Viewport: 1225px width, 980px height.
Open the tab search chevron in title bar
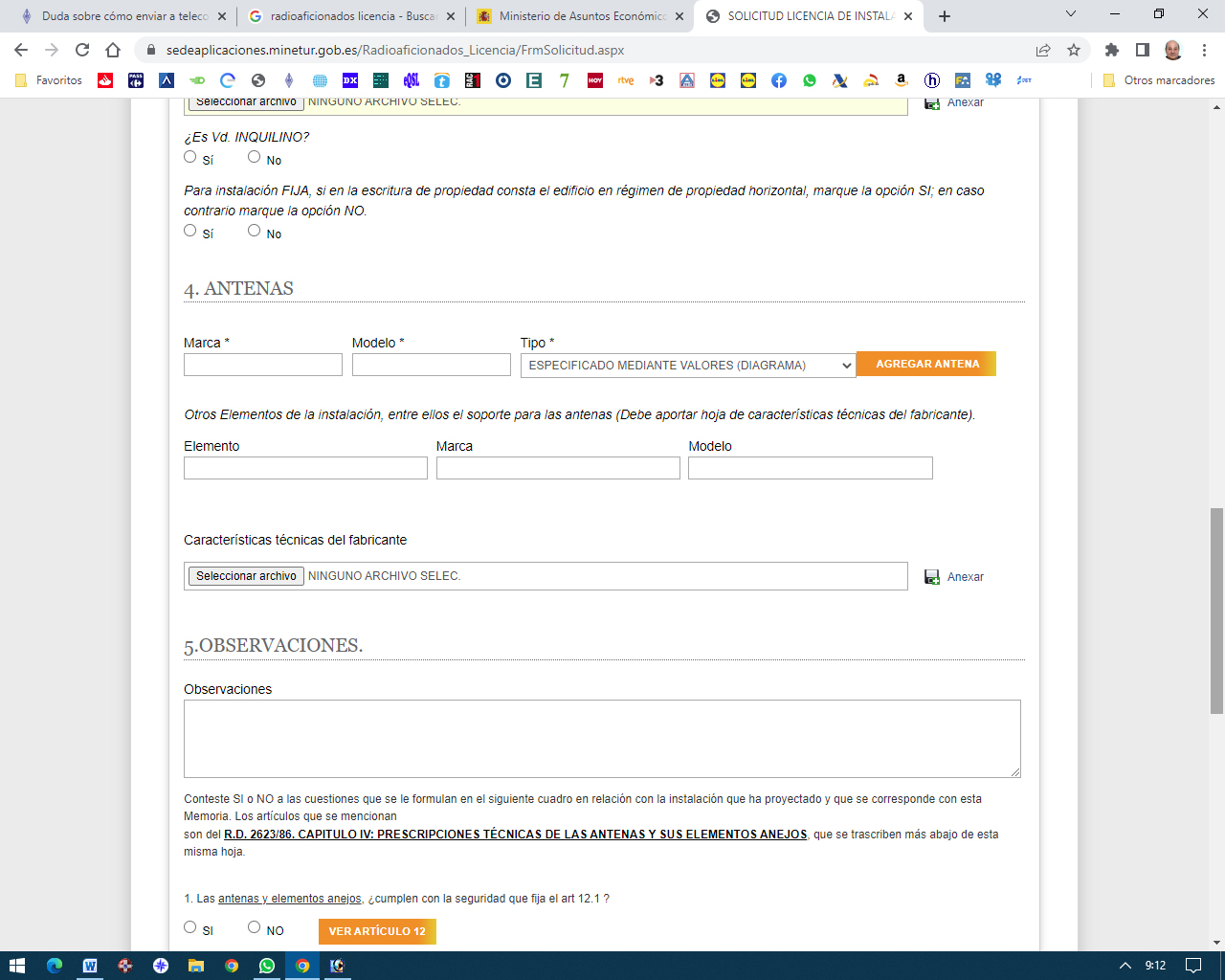pos(1071,14)
